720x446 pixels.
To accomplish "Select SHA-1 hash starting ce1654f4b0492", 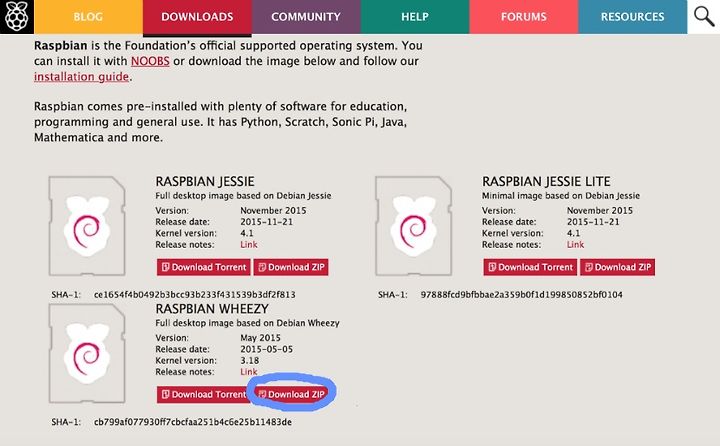I will pos(195,294).
